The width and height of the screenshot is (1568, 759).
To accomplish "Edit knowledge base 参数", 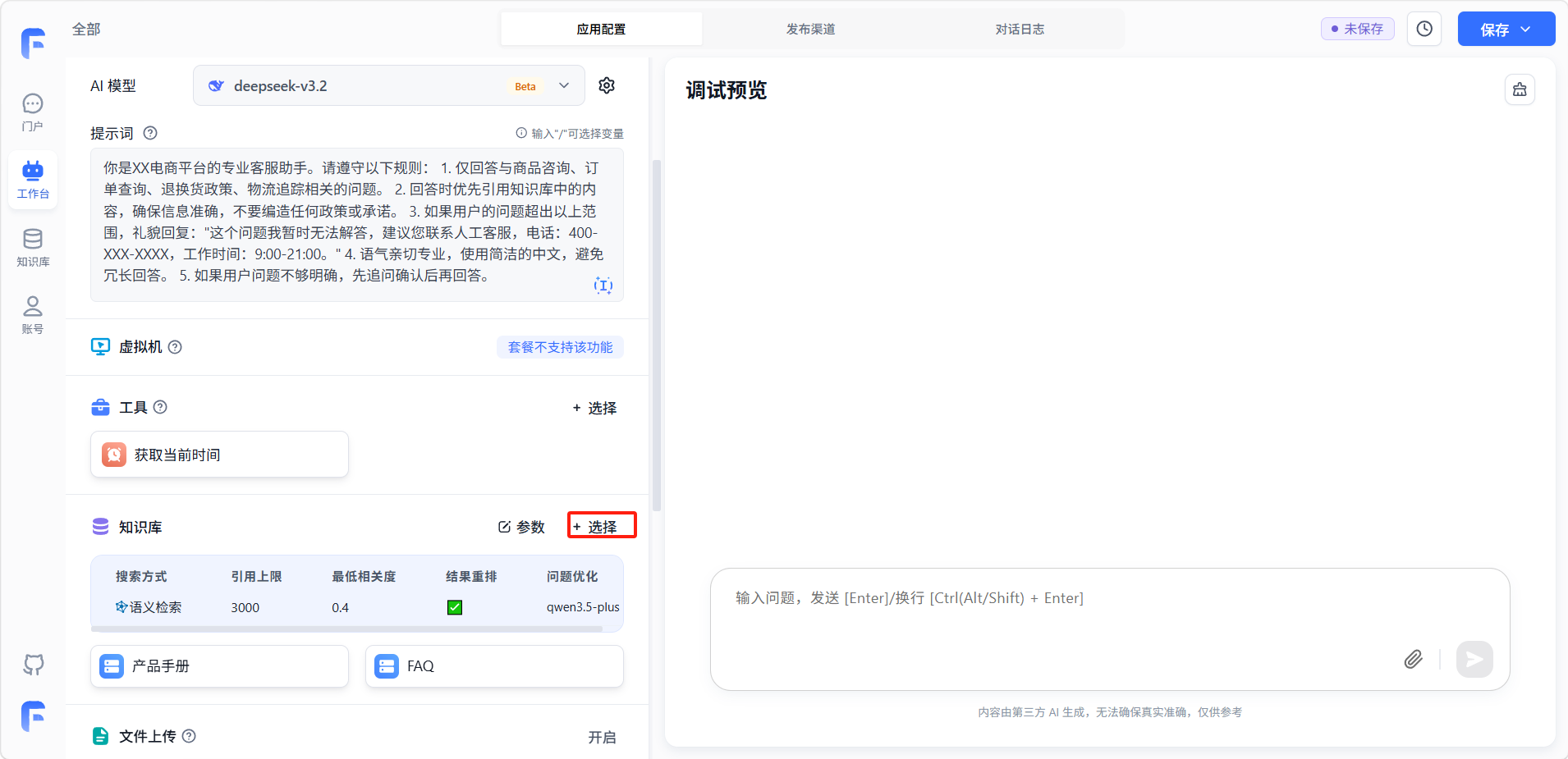I will 522,527.
